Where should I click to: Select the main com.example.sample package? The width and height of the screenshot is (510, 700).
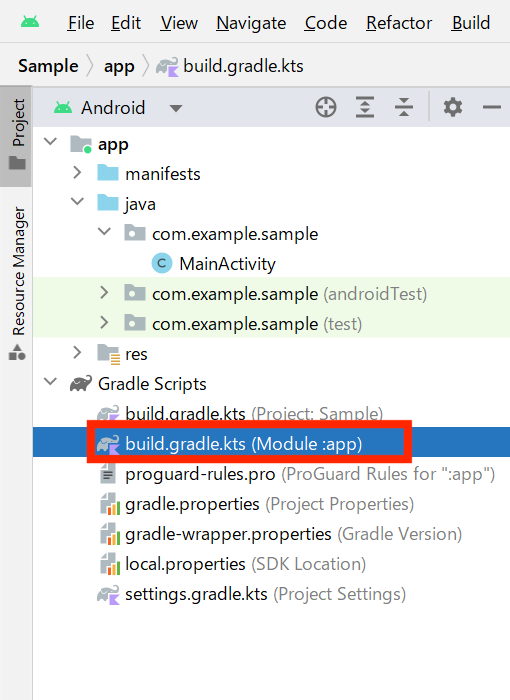235,234
